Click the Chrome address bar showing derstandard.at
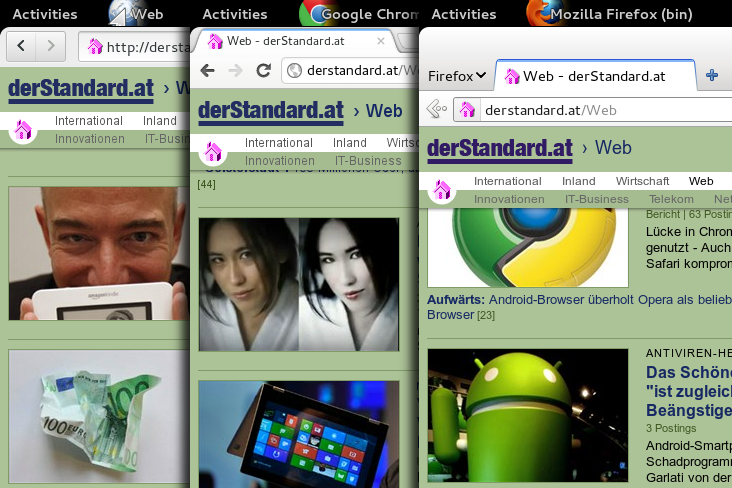 coord(350,71)
